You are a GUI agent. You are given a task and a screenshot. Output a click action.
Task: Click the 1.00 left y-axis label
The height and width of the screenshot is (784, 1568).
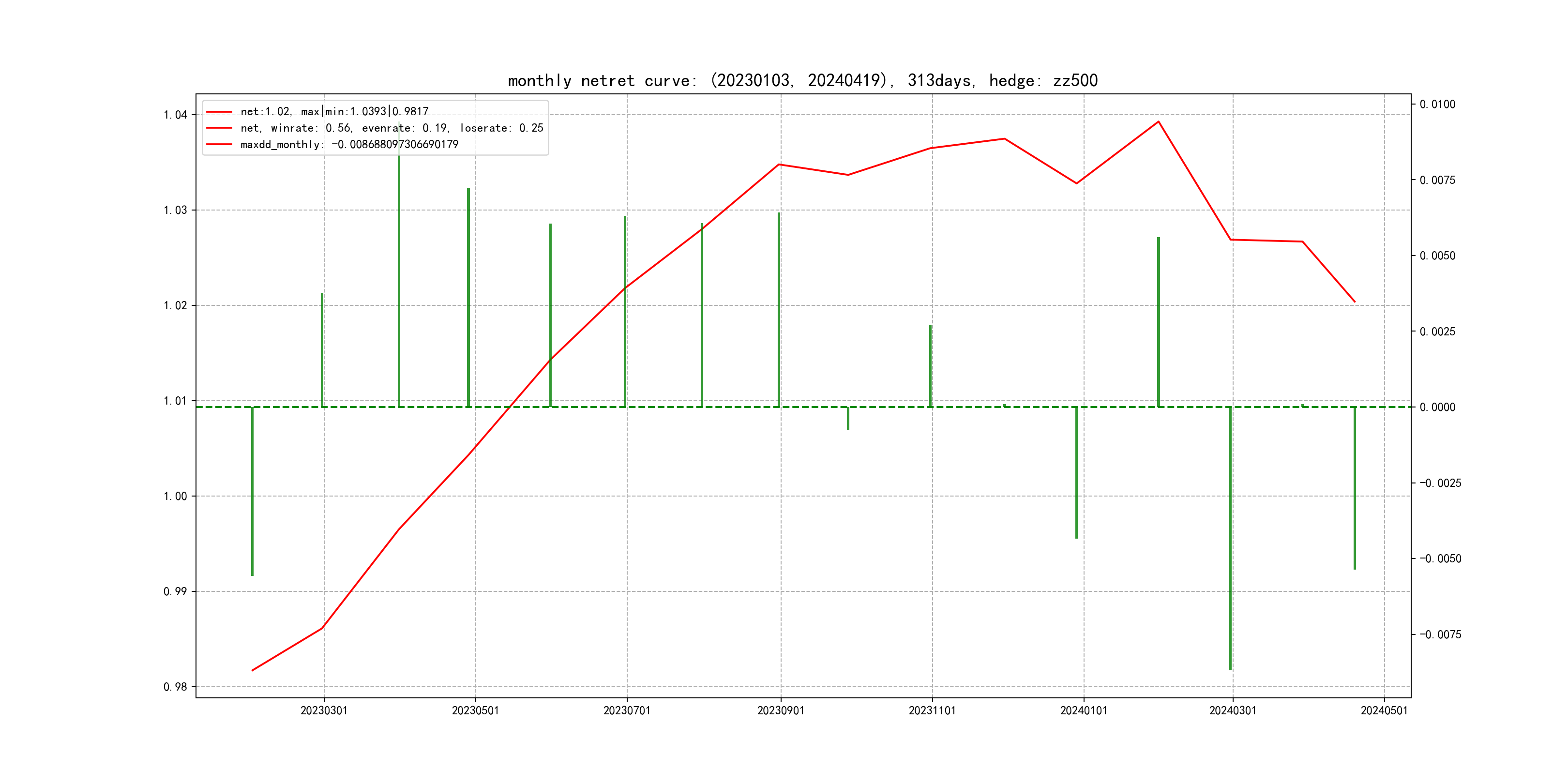pos(175,496)
